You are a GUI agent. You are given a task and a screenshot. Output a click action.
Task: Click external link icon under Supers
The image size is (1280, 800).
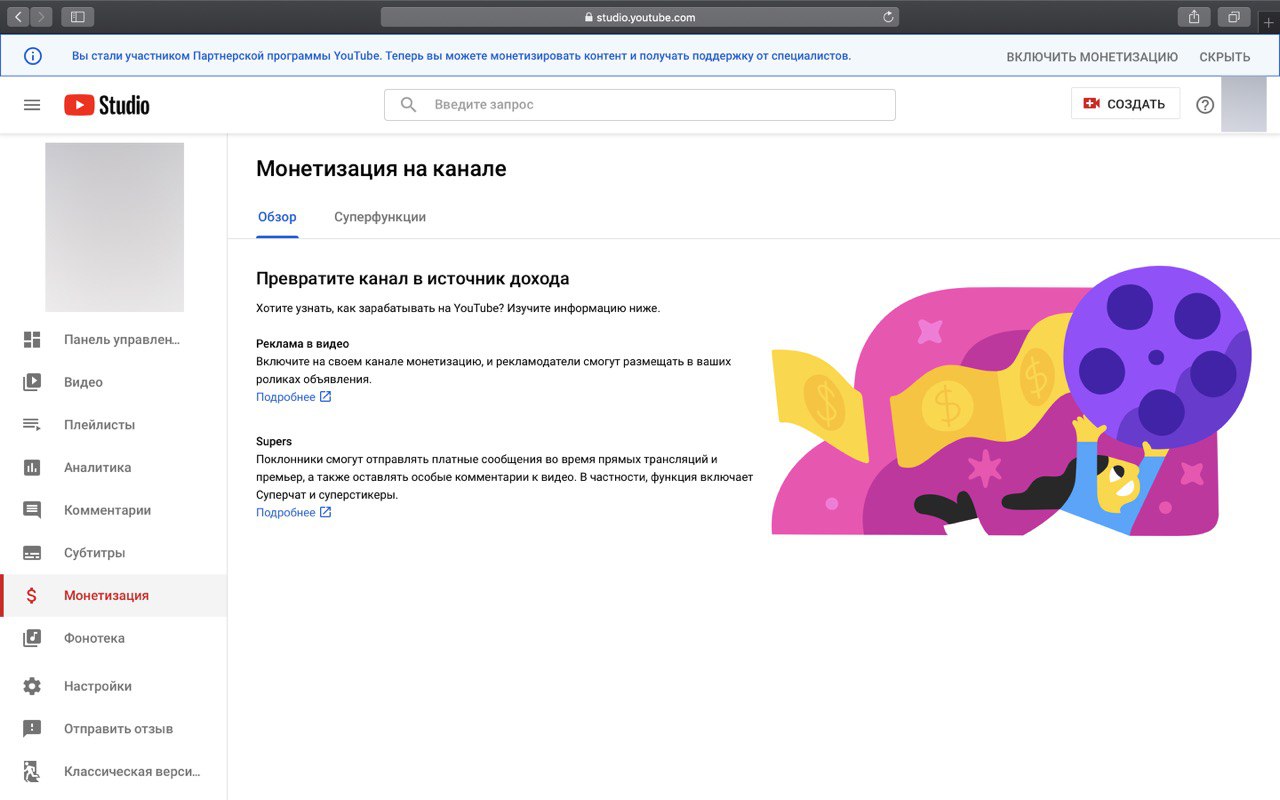pyautogui.click(x=325, y=513)
